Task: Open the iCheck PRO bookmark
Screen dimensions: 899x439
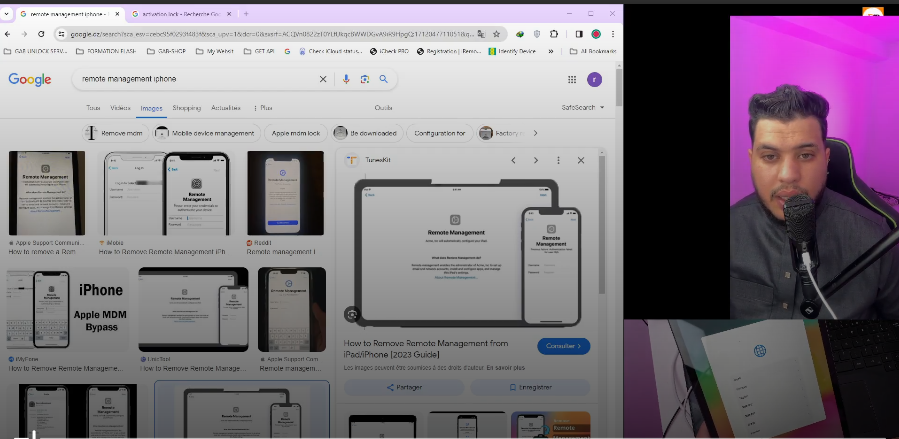Action: [389, 51]
